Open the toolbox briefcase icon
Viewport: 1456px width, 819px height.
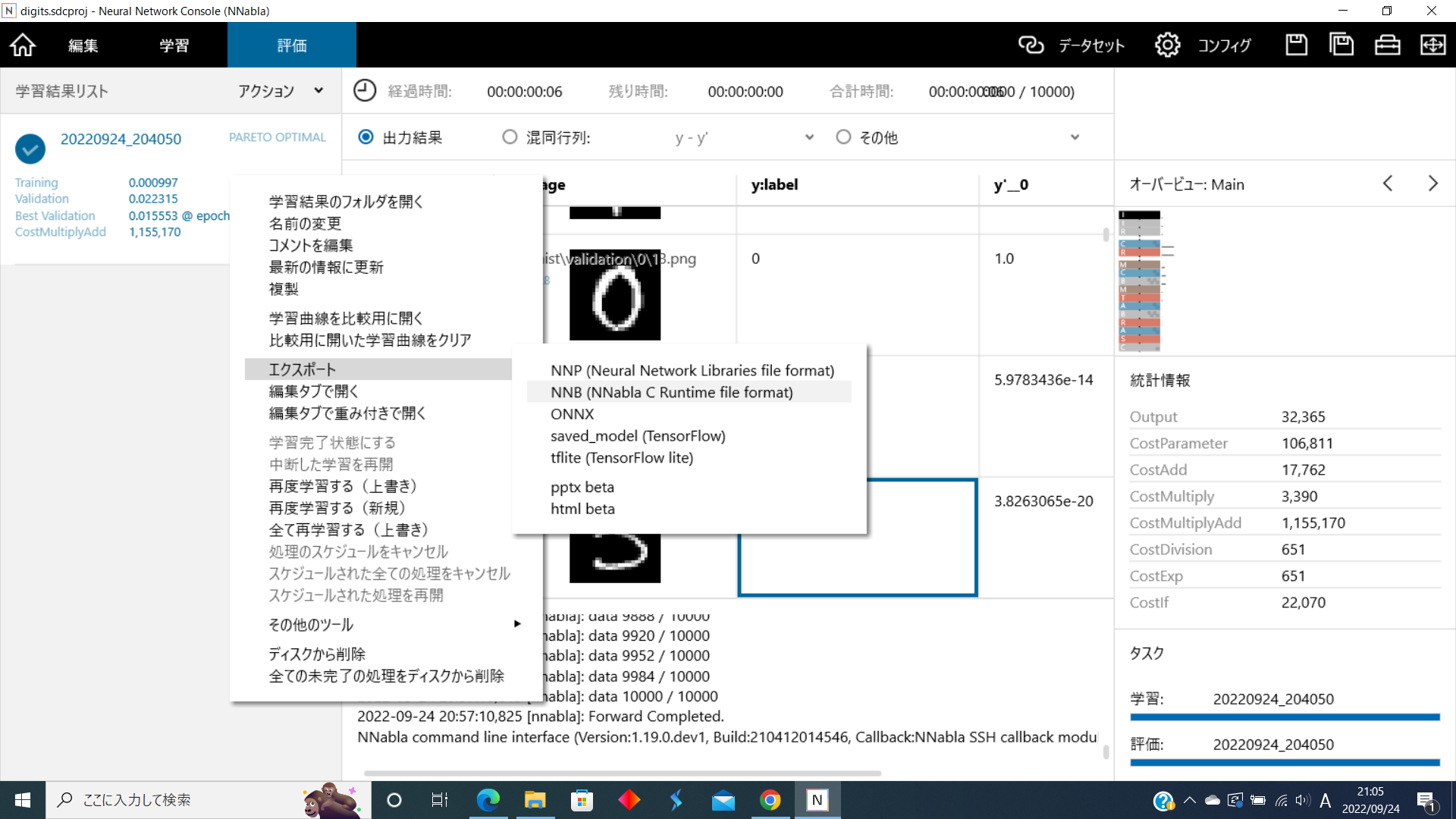(1387, 45)
